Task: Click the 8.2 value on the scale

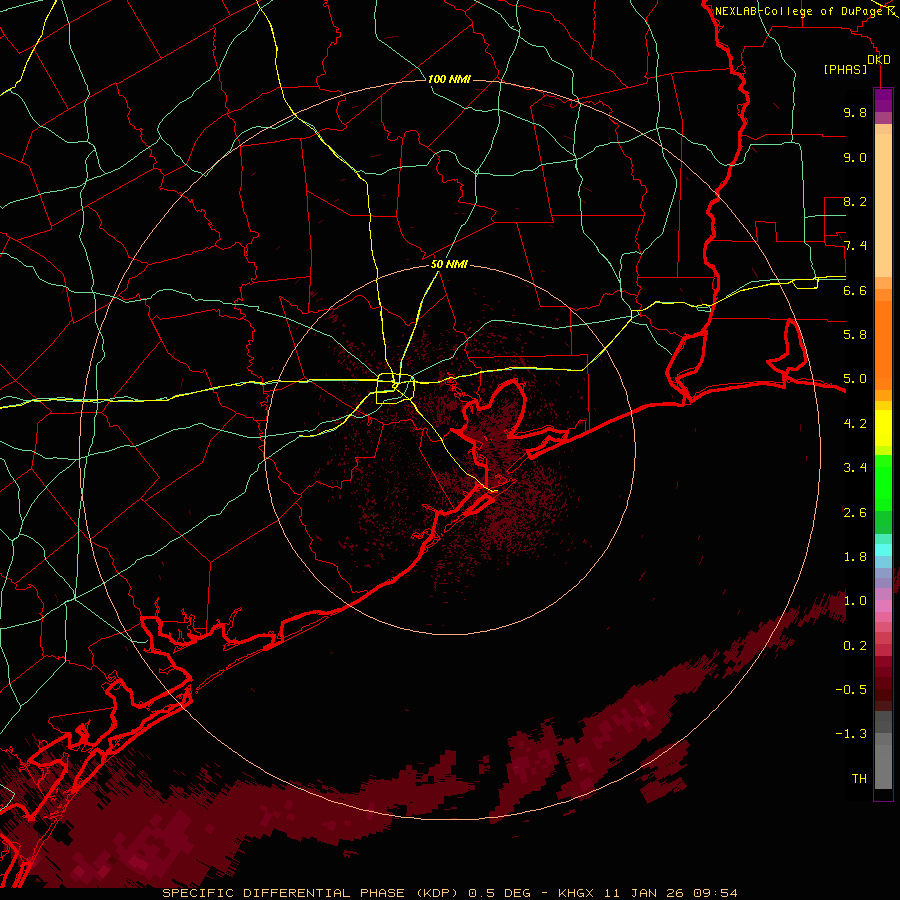Action: click(855, 201)
